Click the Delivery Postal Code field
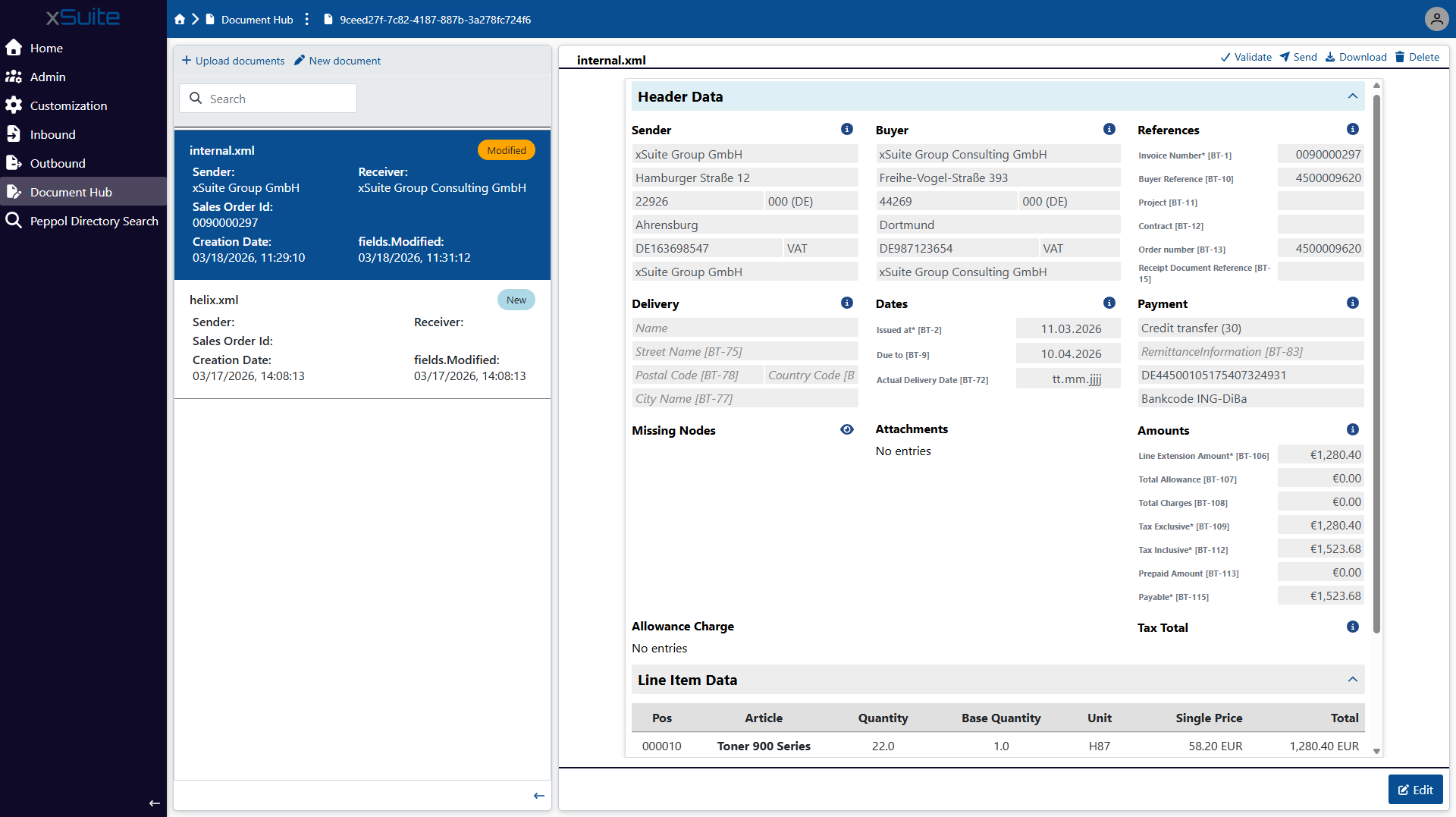The image size is (1456, 817). pos(697,376)
